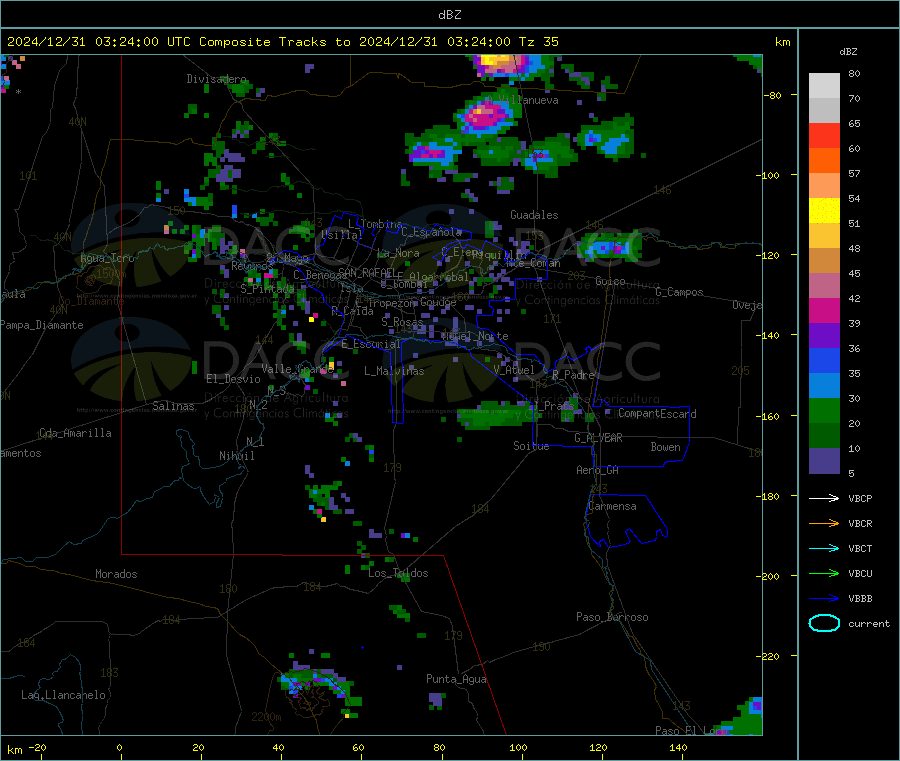Click the El_Desvio place label
Viewport: 900px width, 761px height.
(x=233, y=379)
